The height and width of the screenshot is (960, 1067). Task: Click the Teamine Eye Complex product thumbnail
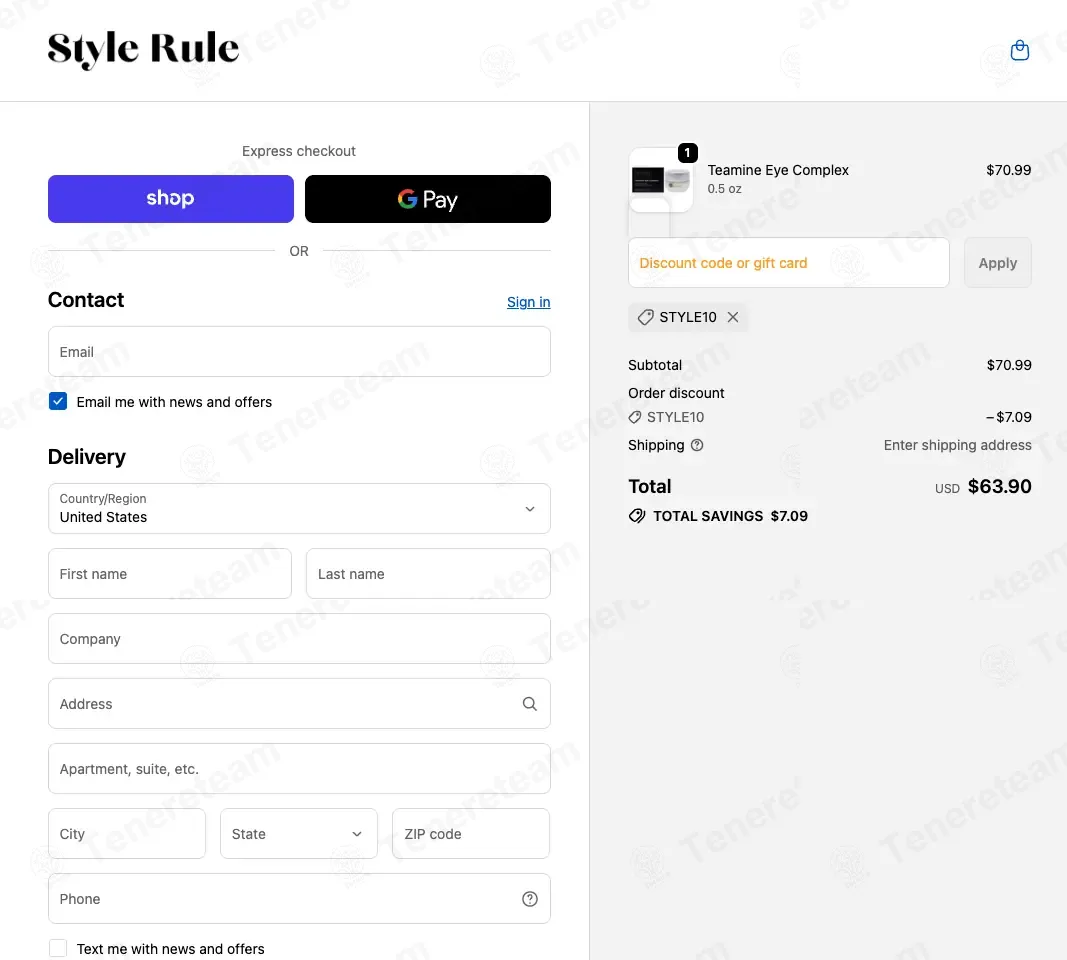coord(661,180)
